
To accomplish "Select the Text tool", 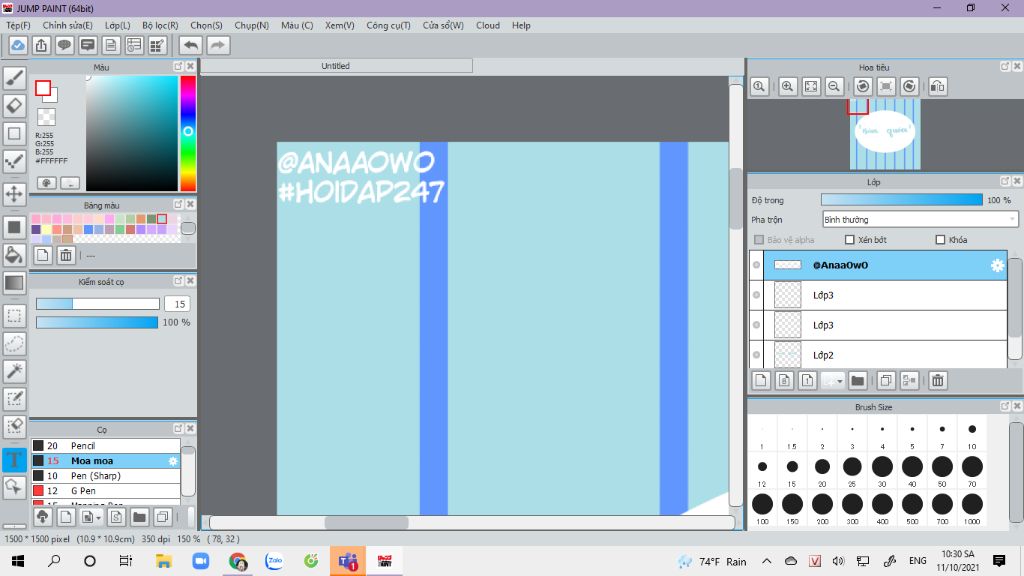I will pyautogui.click(x=14, y=459).
